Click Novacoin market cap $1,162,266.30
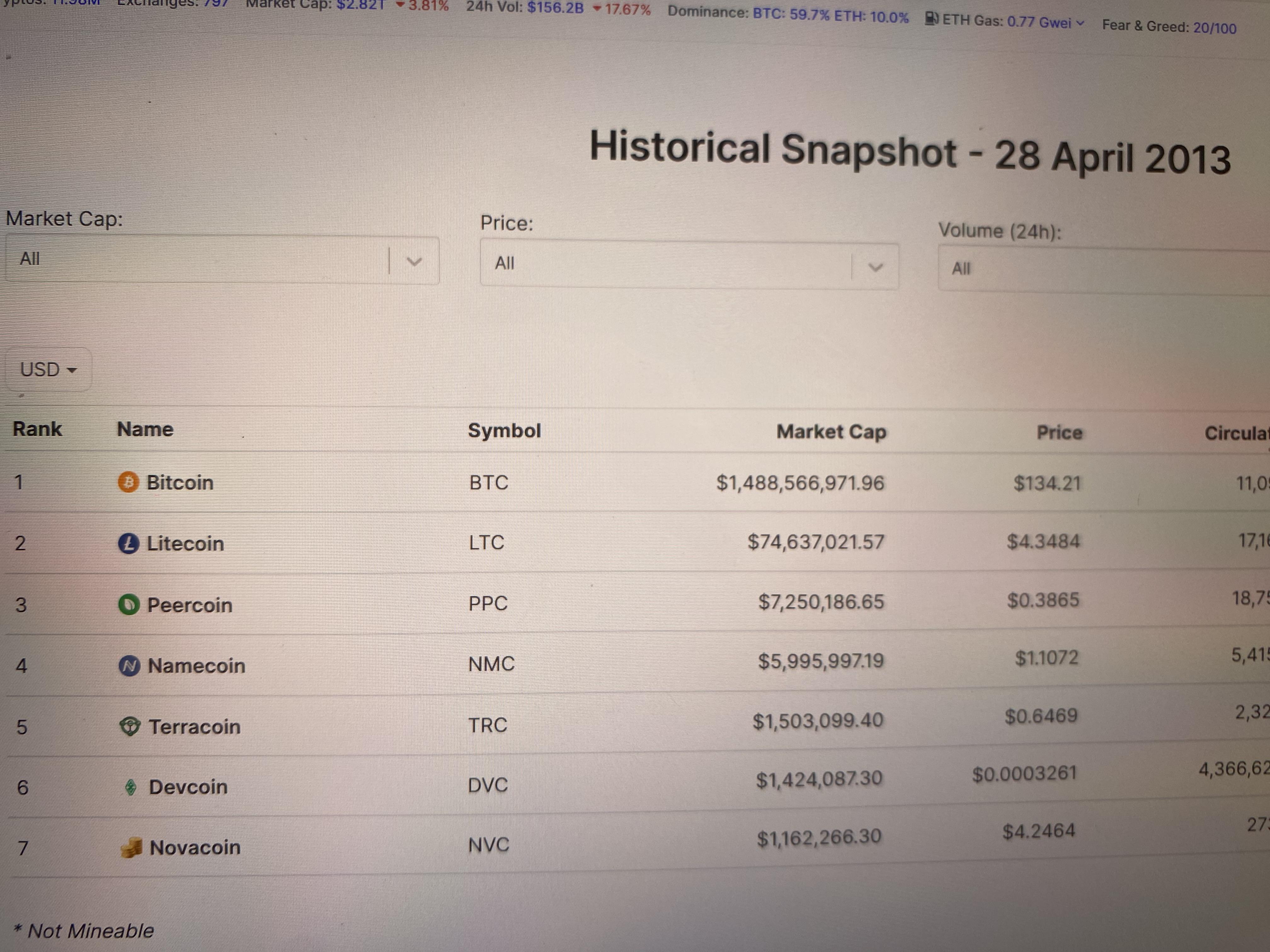The image size is (1270, 952). pyautogui.click(x=819, y=838)
